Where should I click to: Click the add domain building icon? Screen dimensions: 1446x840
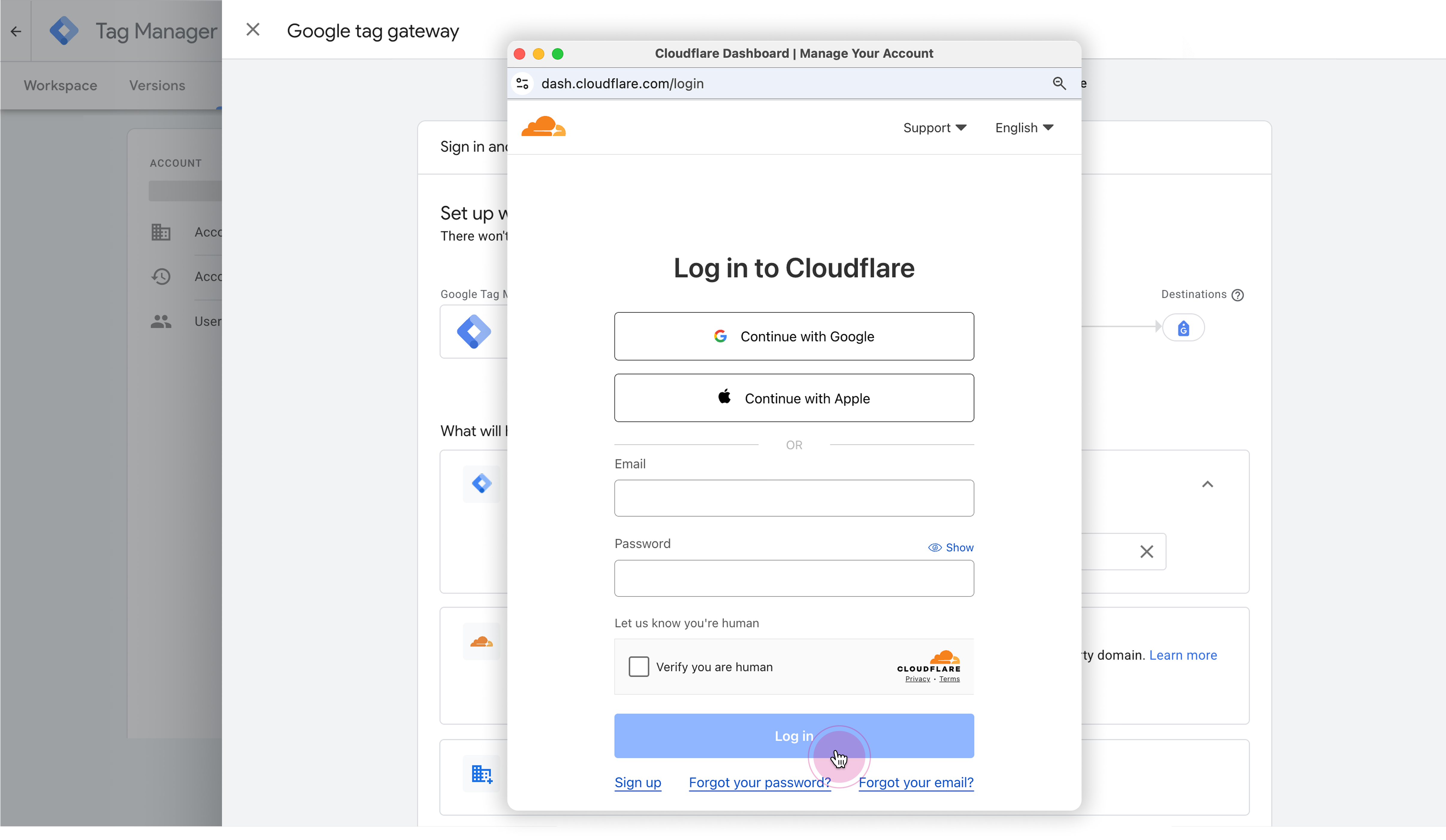point(481,774)
